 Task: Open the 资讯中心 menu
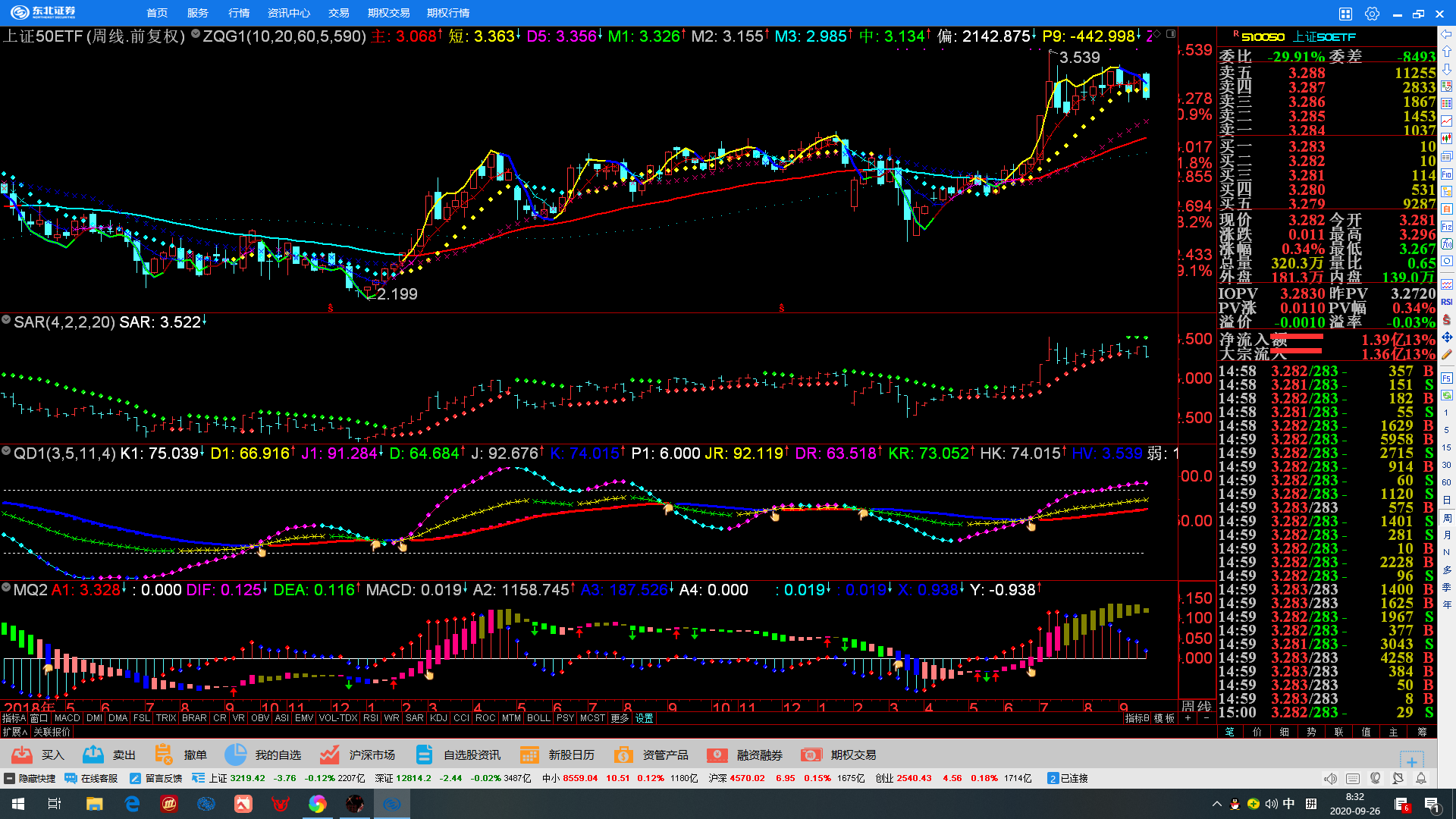pos(288,14)
